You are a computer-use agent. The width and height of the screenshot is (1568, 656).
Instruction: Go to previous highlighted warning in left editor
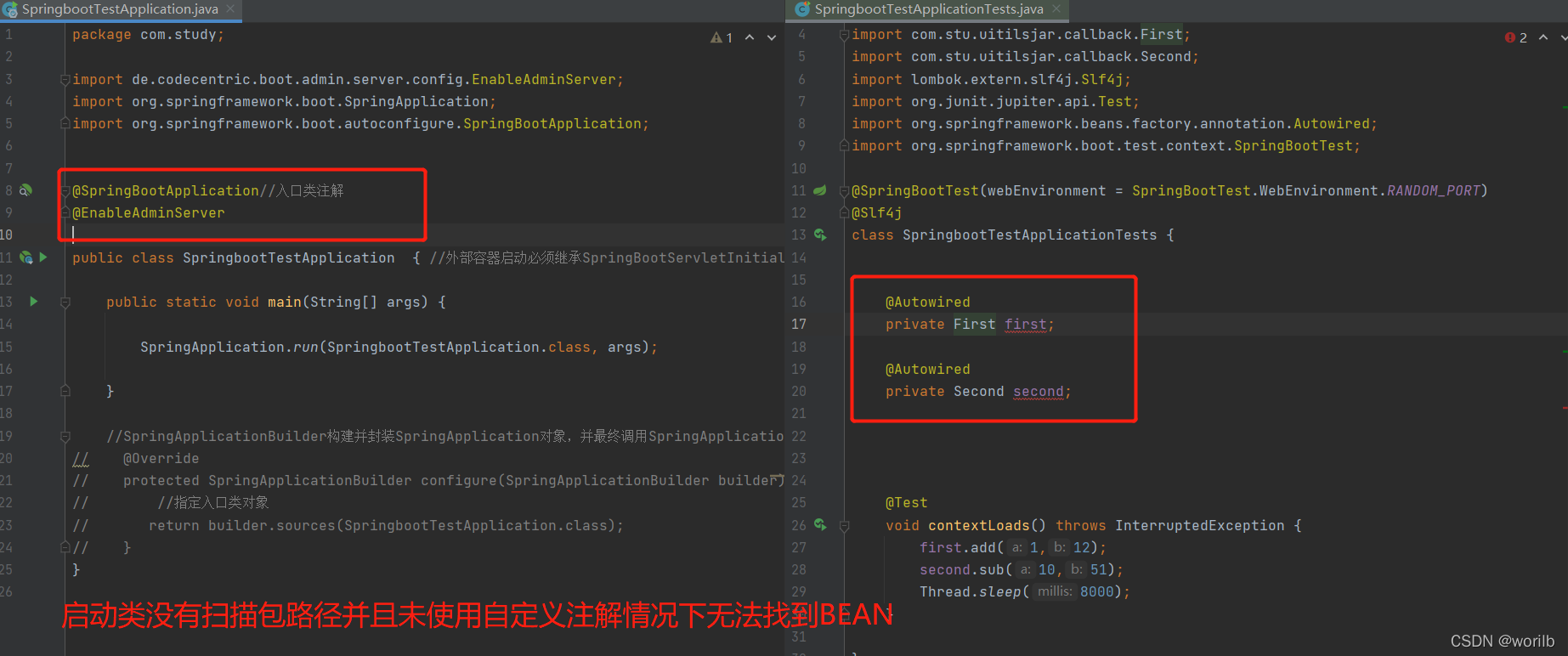pos(750,37)
